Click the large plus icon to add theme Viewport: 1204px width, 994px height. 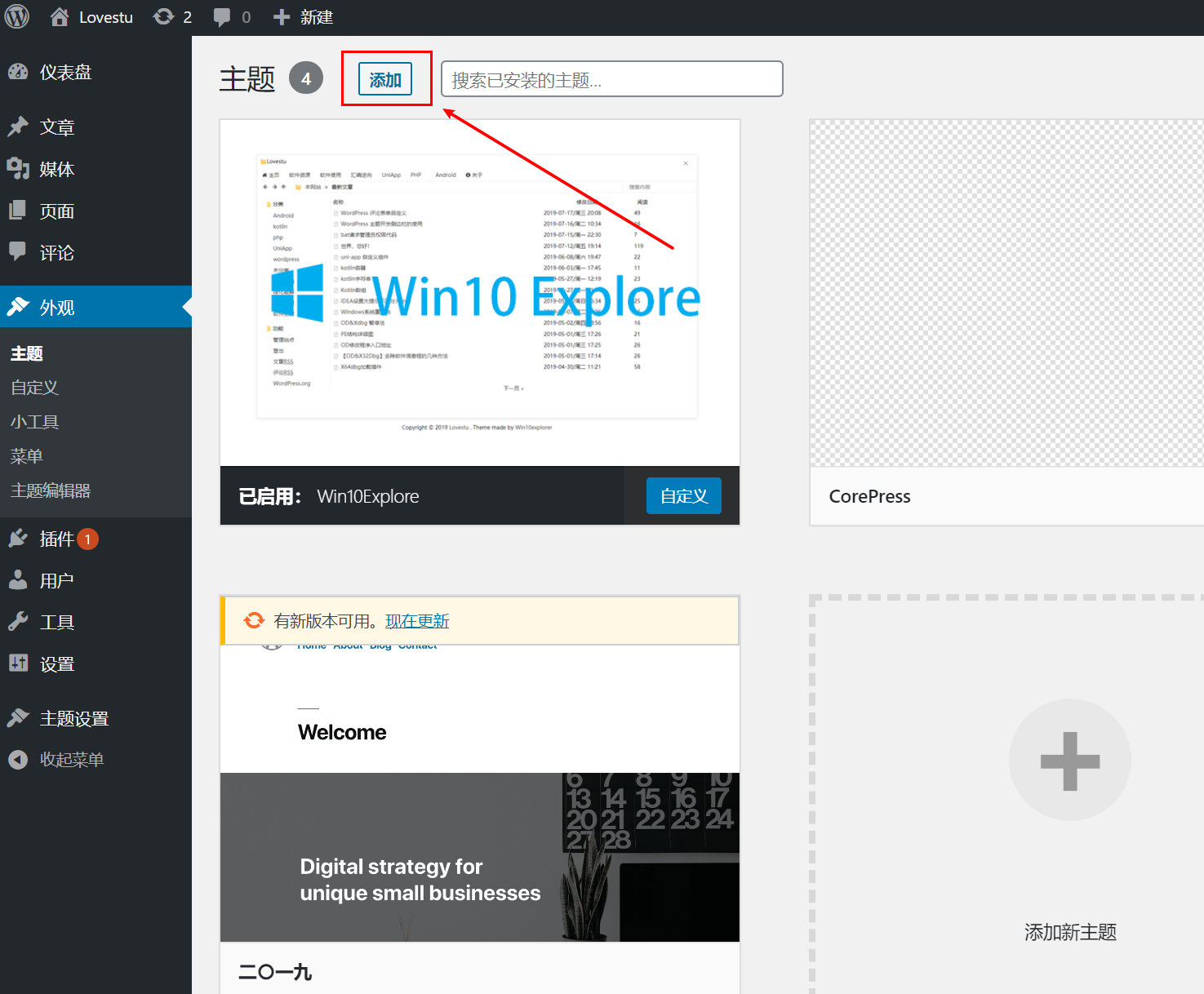[x=1070, y=760]
